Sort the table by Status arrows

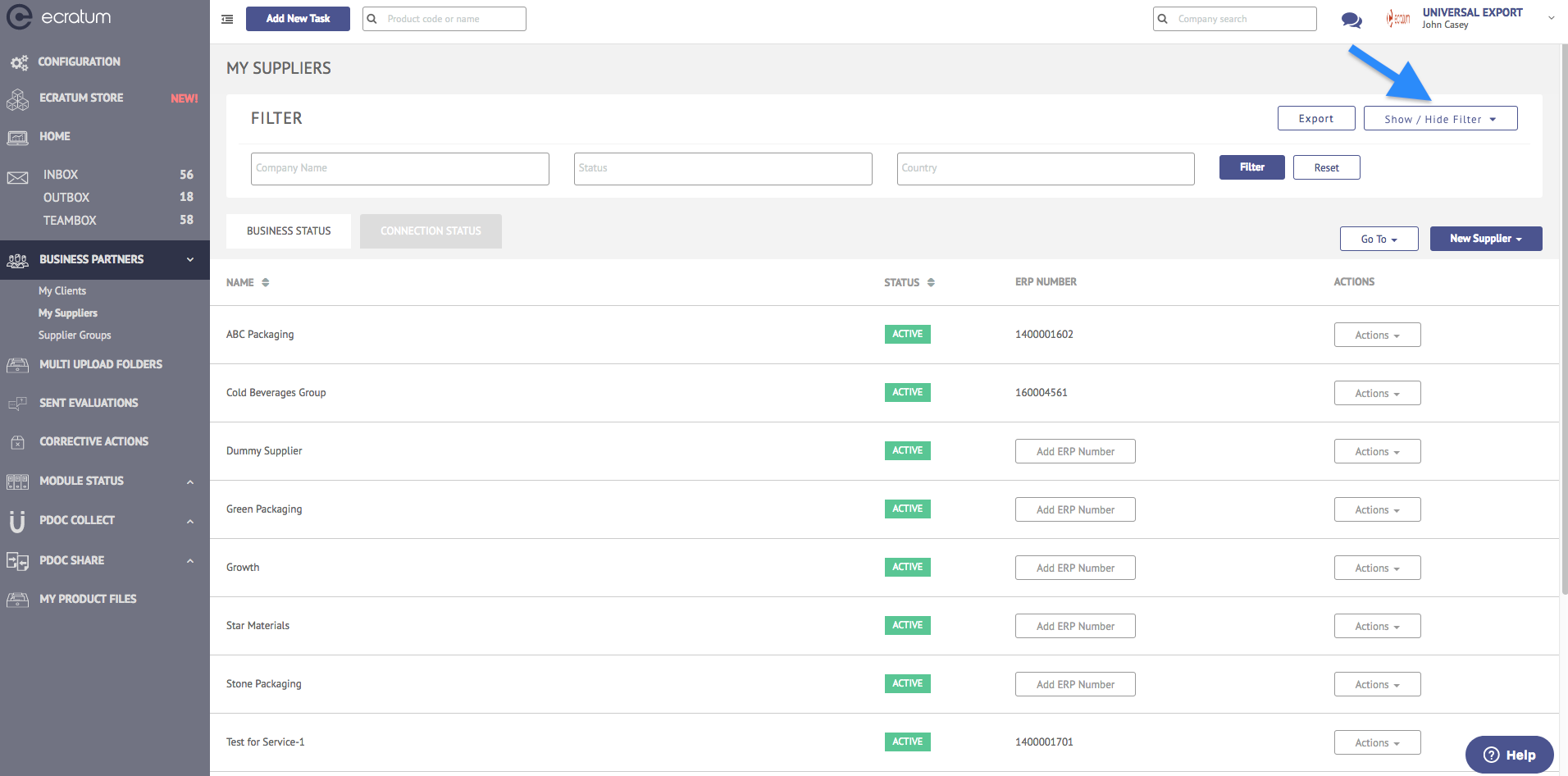pos(931,282)
